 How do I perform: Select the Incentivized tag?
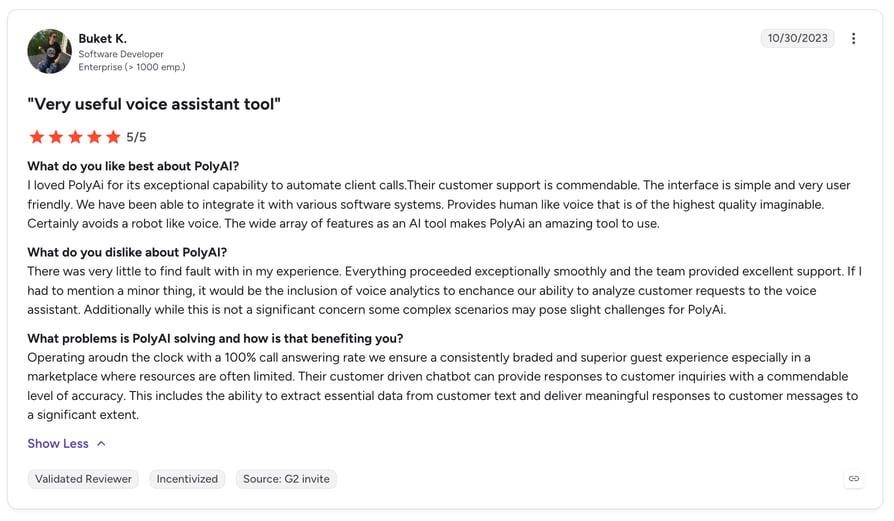(187, 479)
